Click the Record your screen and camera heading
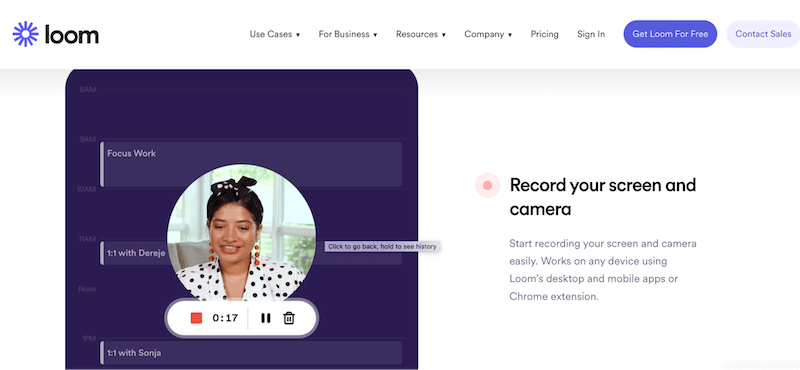800x370 pixels. tap(603, 197)
